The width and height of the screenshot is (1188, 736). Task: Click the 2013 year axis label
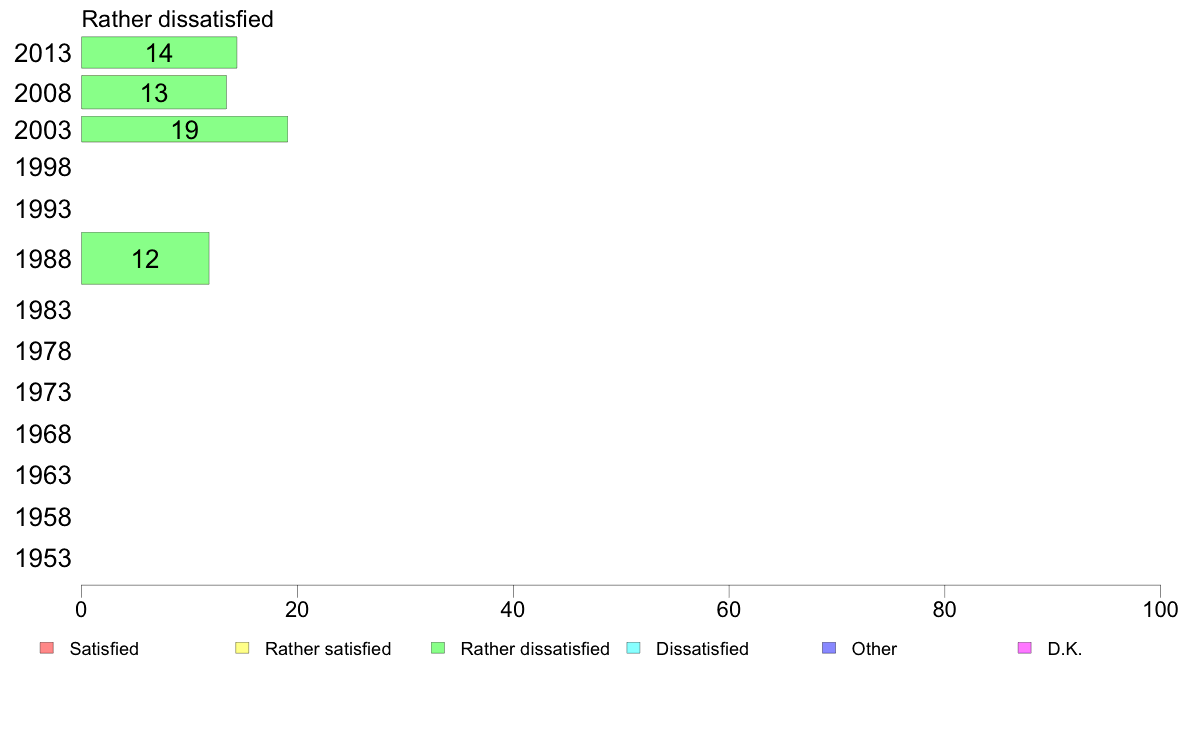coord(43,53)
